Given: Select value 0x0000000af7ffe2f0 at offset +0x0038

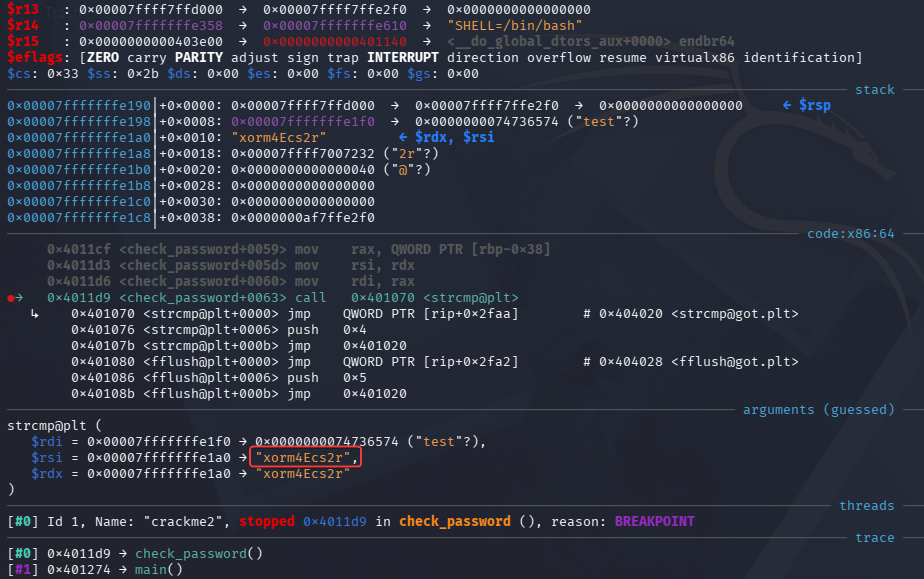Looking at the screenshot, I should coord(303,217).
